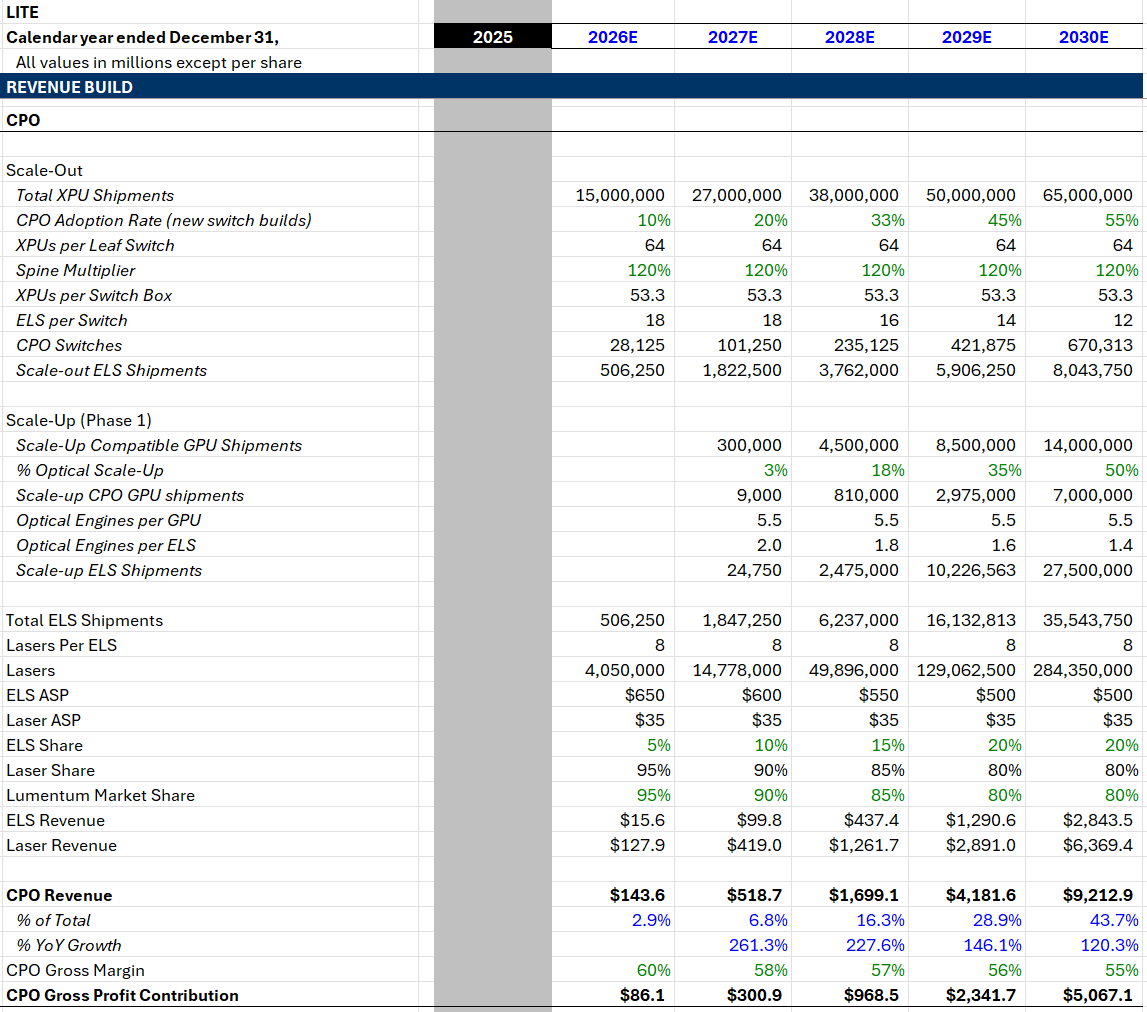Click the CPO Gross Margin label

[x=75, y=970]
